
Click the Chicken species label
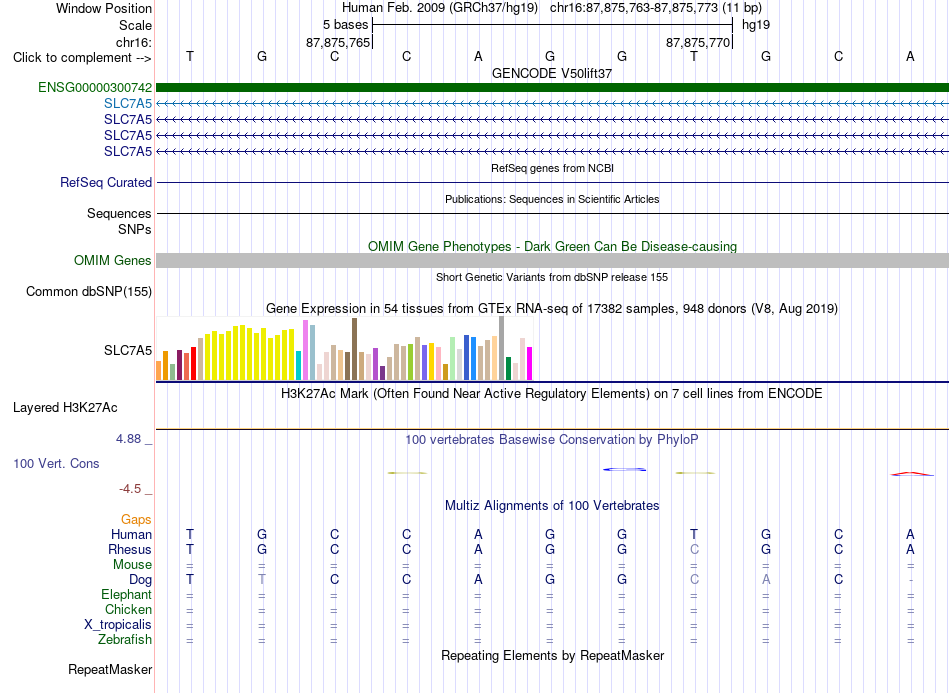pos(128,609)
